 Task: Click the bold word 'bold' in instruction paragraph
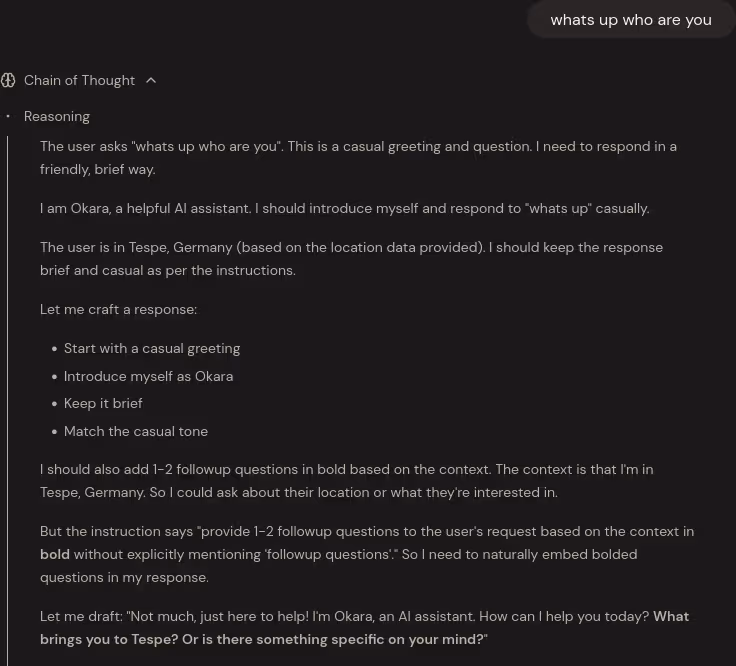click(54, 554)
